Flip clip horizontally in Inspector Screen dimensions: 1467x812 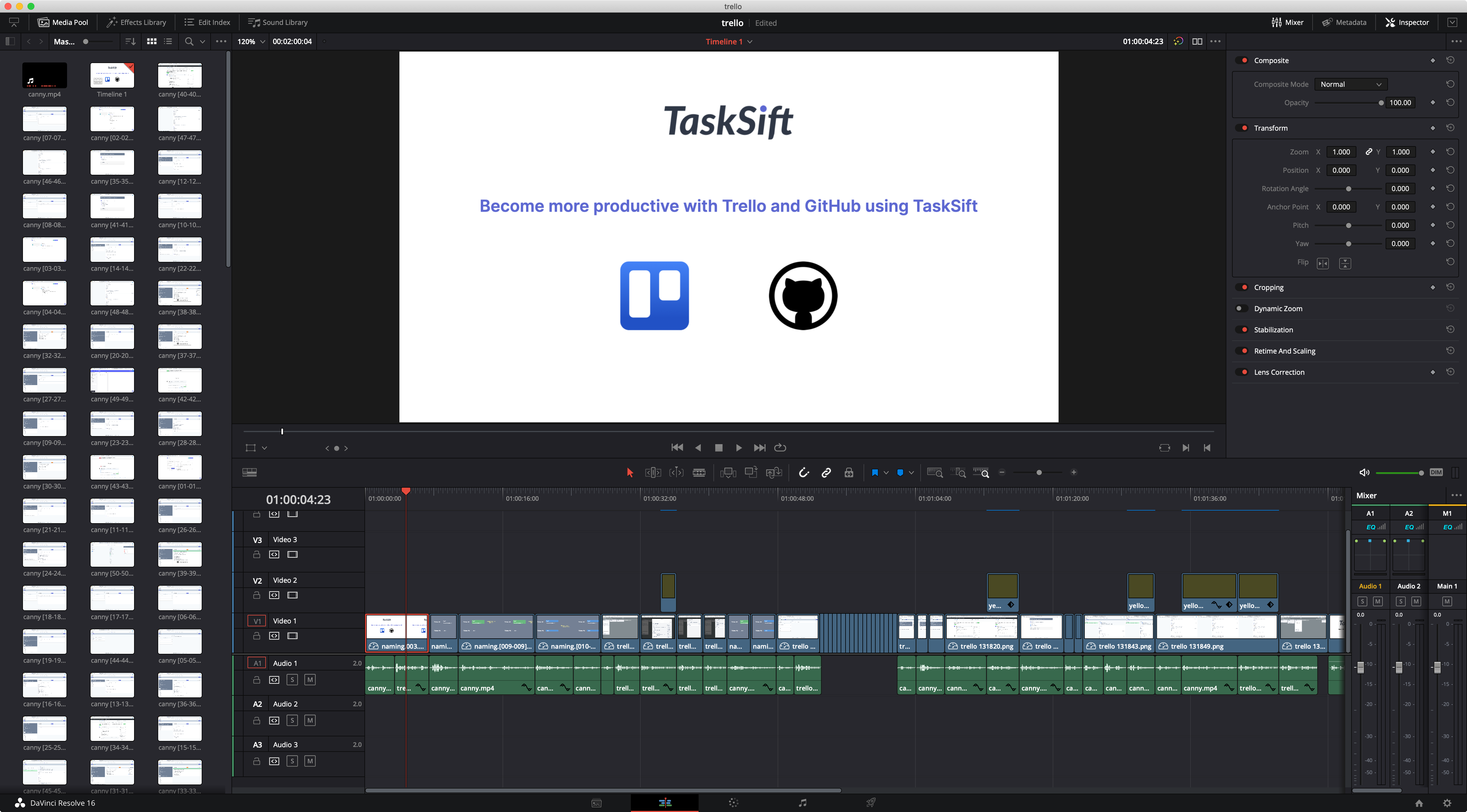tap(1322, 263)
